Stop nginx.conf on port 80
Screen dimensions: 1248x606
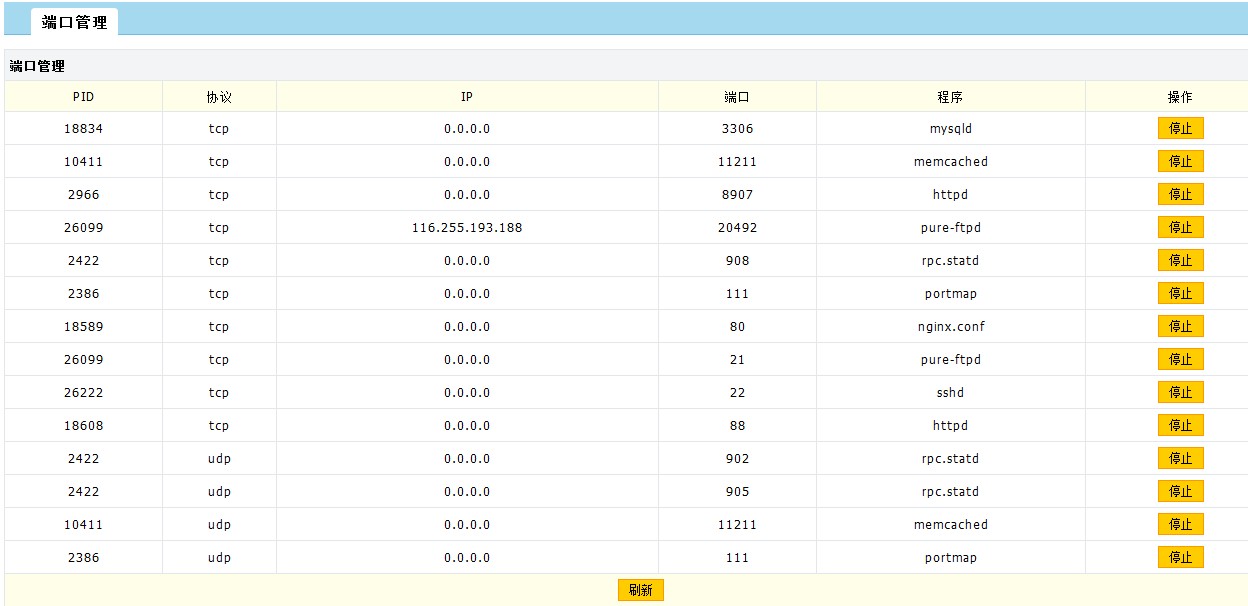coord(1180,327)
